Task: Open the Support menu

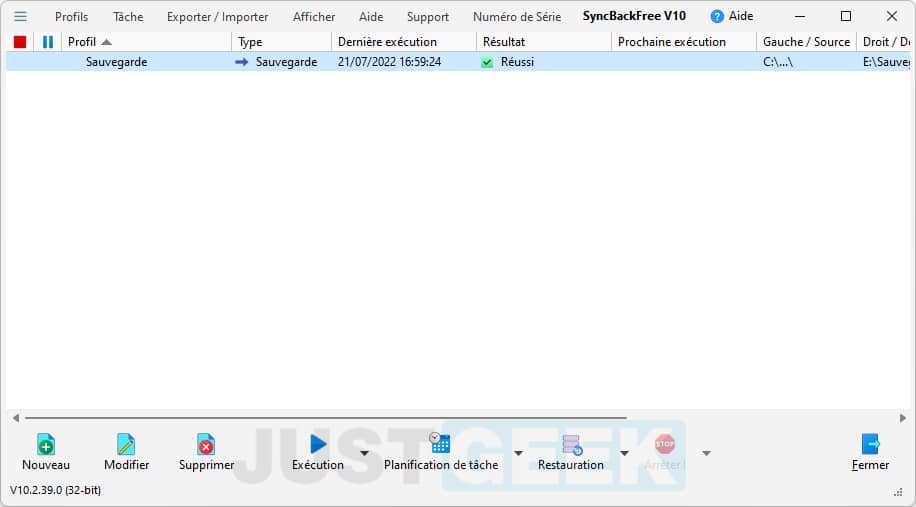Action: [428, 17]
